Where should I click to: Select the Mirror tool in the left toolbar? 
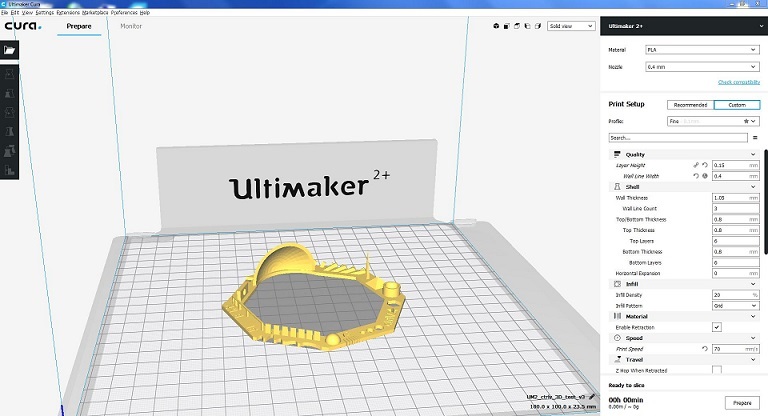[x=9, y=131]
